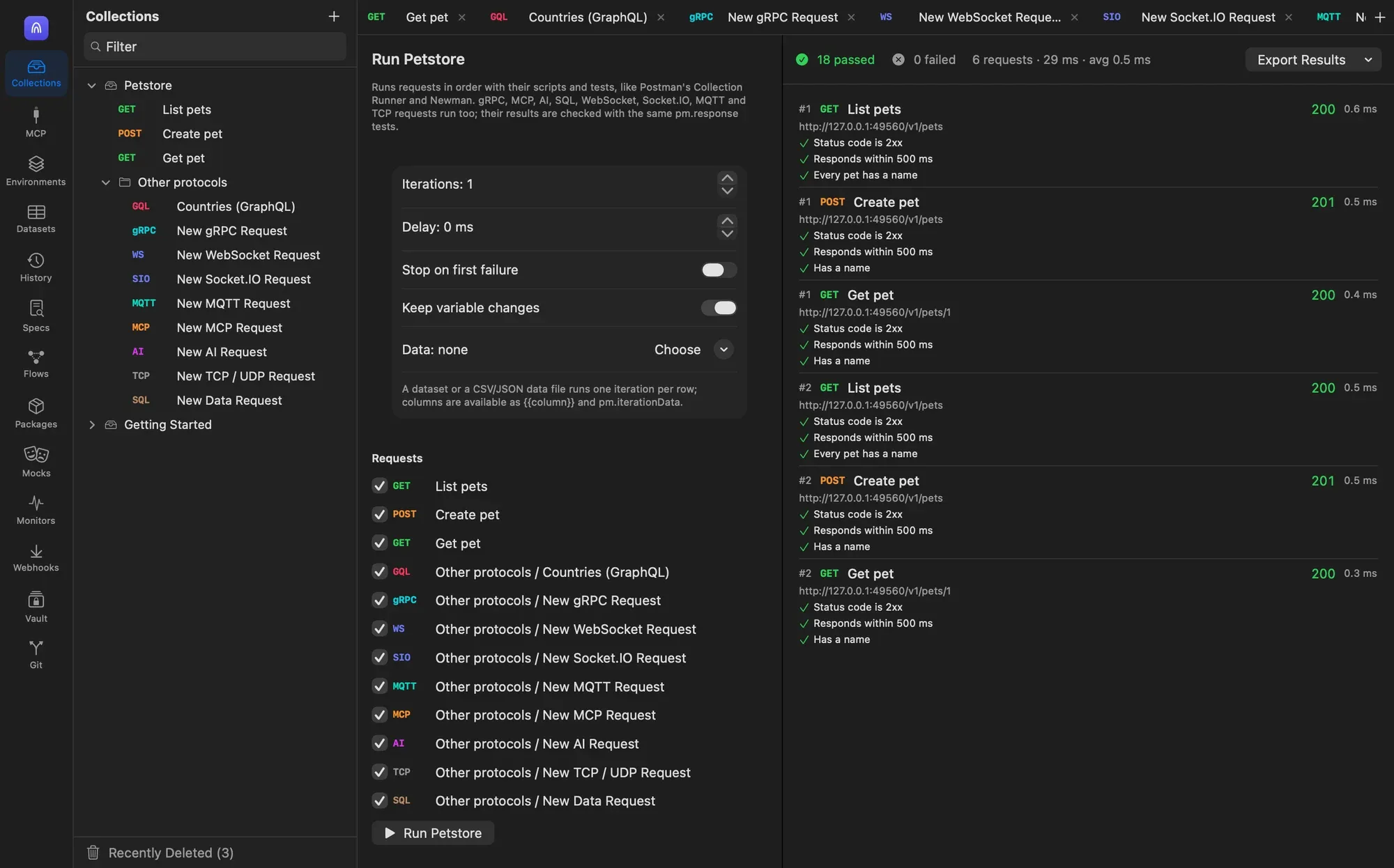Expand the Getting Started collection
This screenshot has width=1394, height=868.
tap(91, 424)
